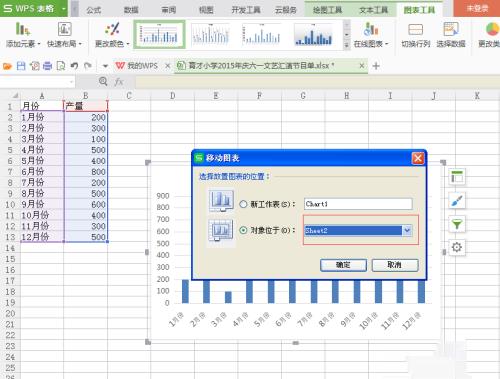The height and width of the screenshot is (379, 500).
Task: Close the 移动图表 dialog
Action: [x=418, y=158]
